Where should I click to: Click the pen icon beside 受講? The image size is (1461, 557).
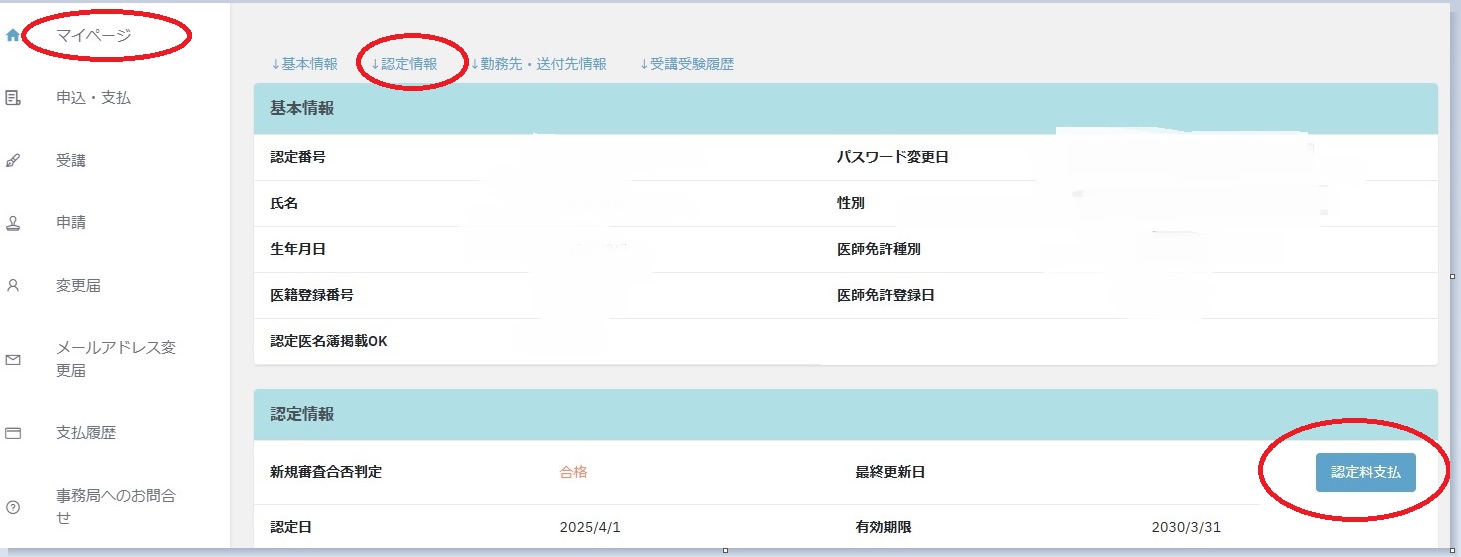(13, 160)
